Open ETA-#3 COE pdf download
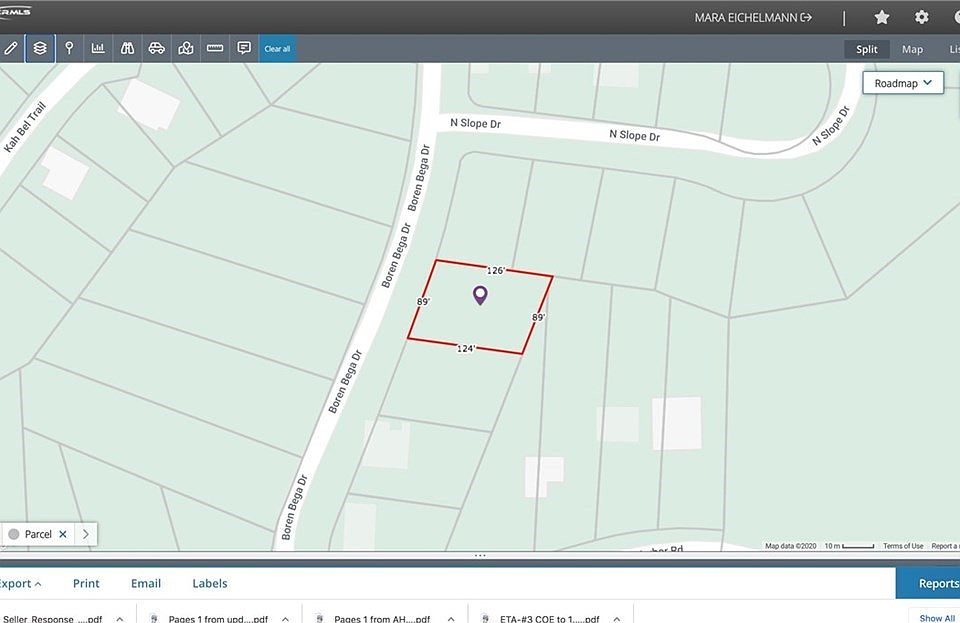The image size is (960, 623). pyautogui.click(x=549, y=618)
